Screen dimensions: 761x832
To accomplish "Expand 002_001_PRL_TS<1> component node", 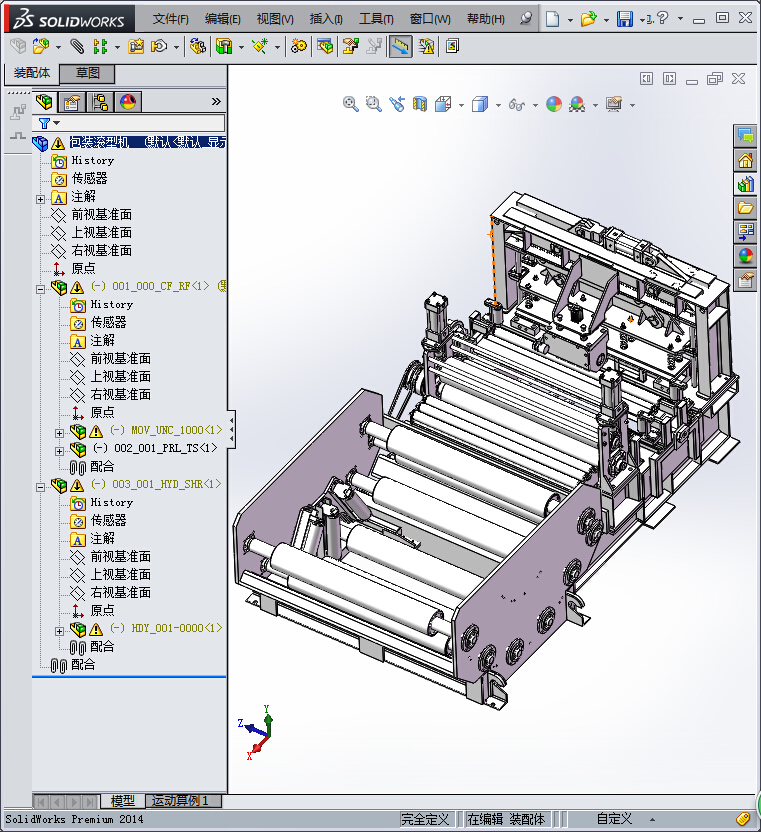I will click(x=59, y=451).
